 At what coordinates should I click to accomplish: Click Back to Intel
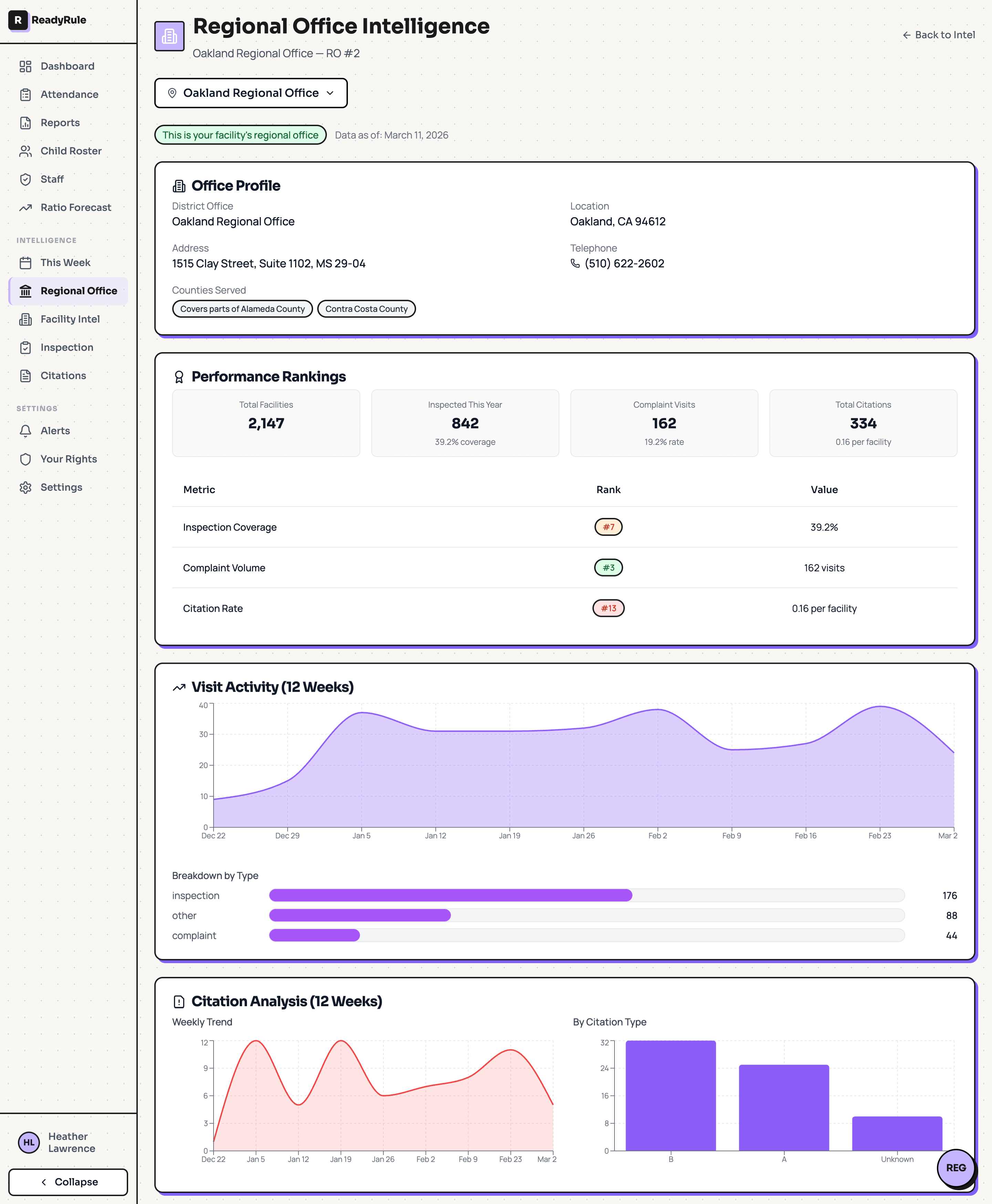pyautogui.click(x=938, y=35)
